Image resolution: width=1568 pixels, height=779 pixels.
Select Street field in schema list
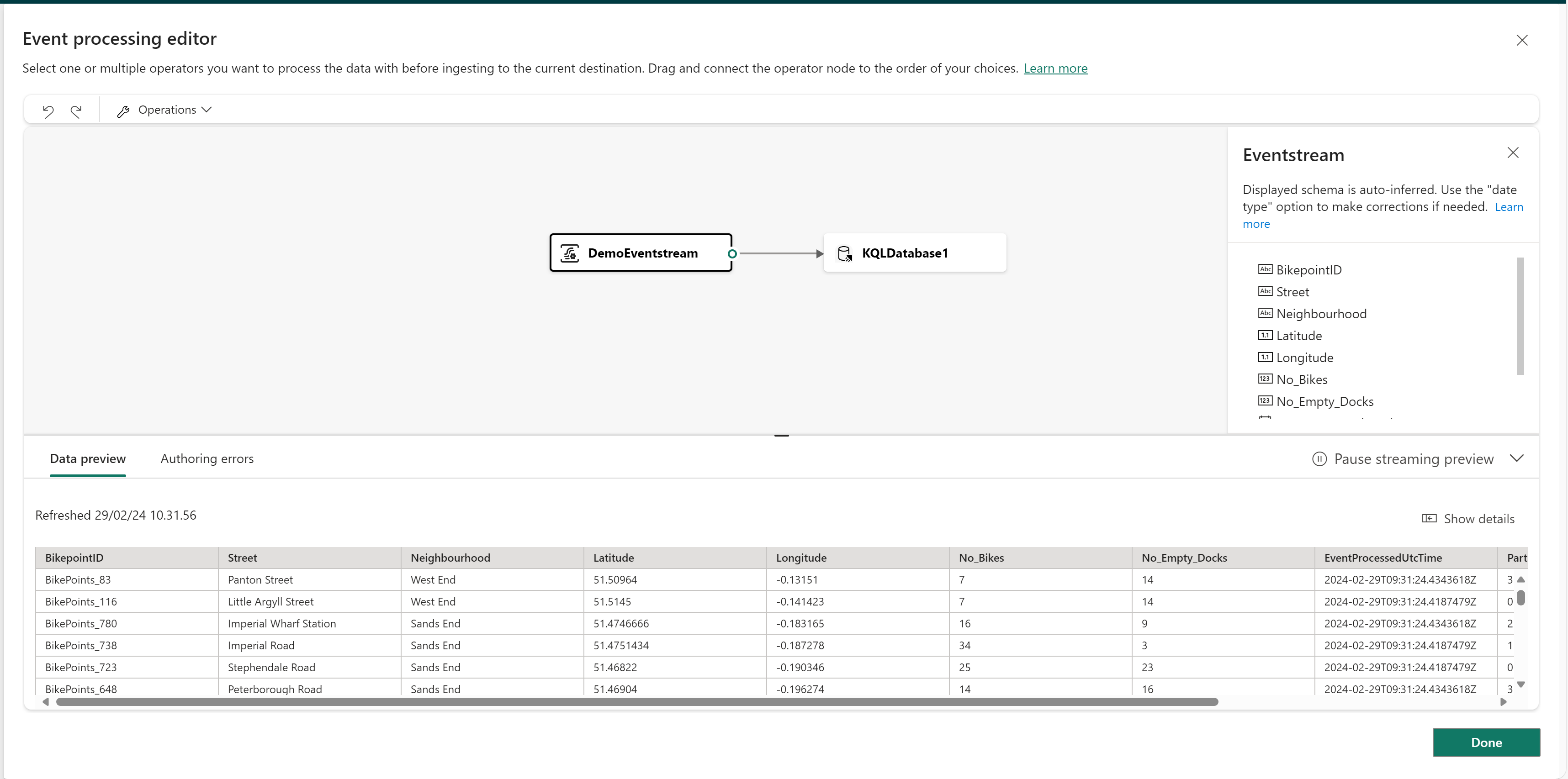pos(1292,292)
